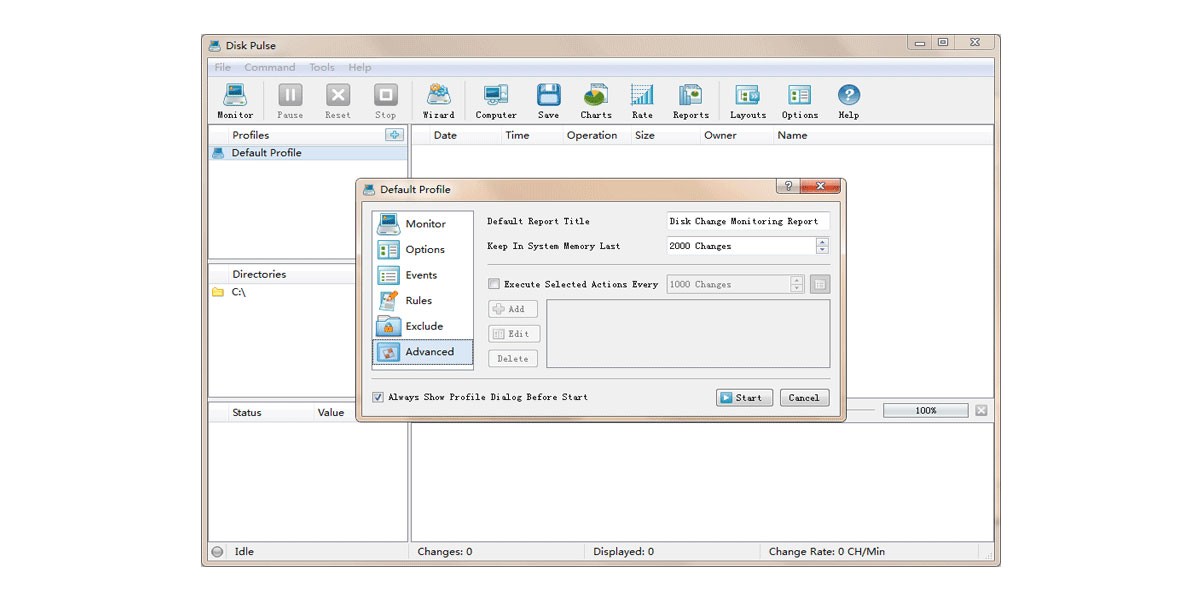
Task: Sort by the Owner column header
Action: tap(720, 136)
